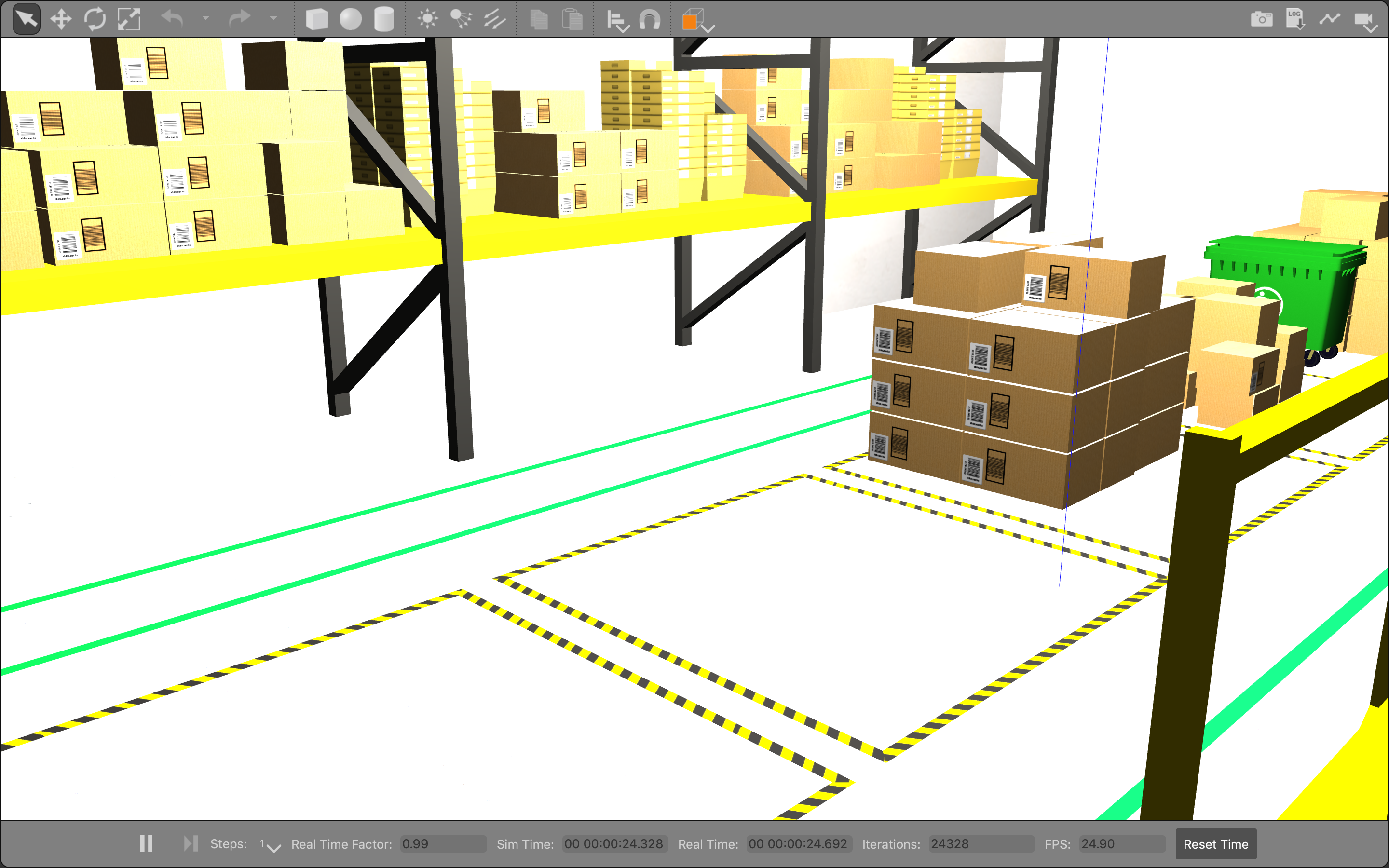Toggle selection arrow mode
This screenshot has height=868, width=1389.
coord(27,19)
